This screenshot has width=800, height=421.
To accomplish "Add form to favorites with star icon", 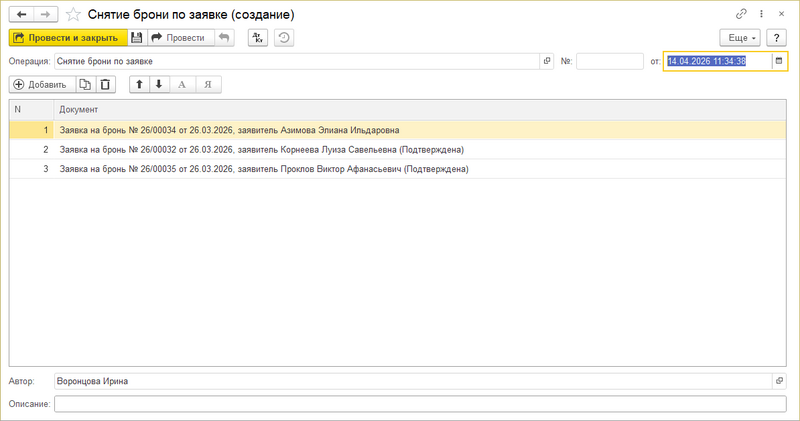I will 73,14.
